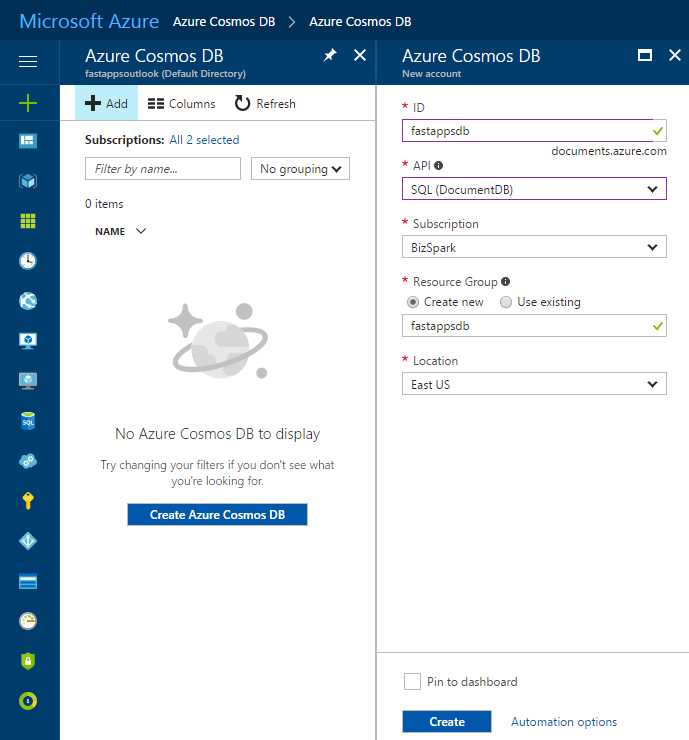Pin the Cosmos DB list blade
The width and height of the screenshot is (689, 740).
[x=330, y=56]
